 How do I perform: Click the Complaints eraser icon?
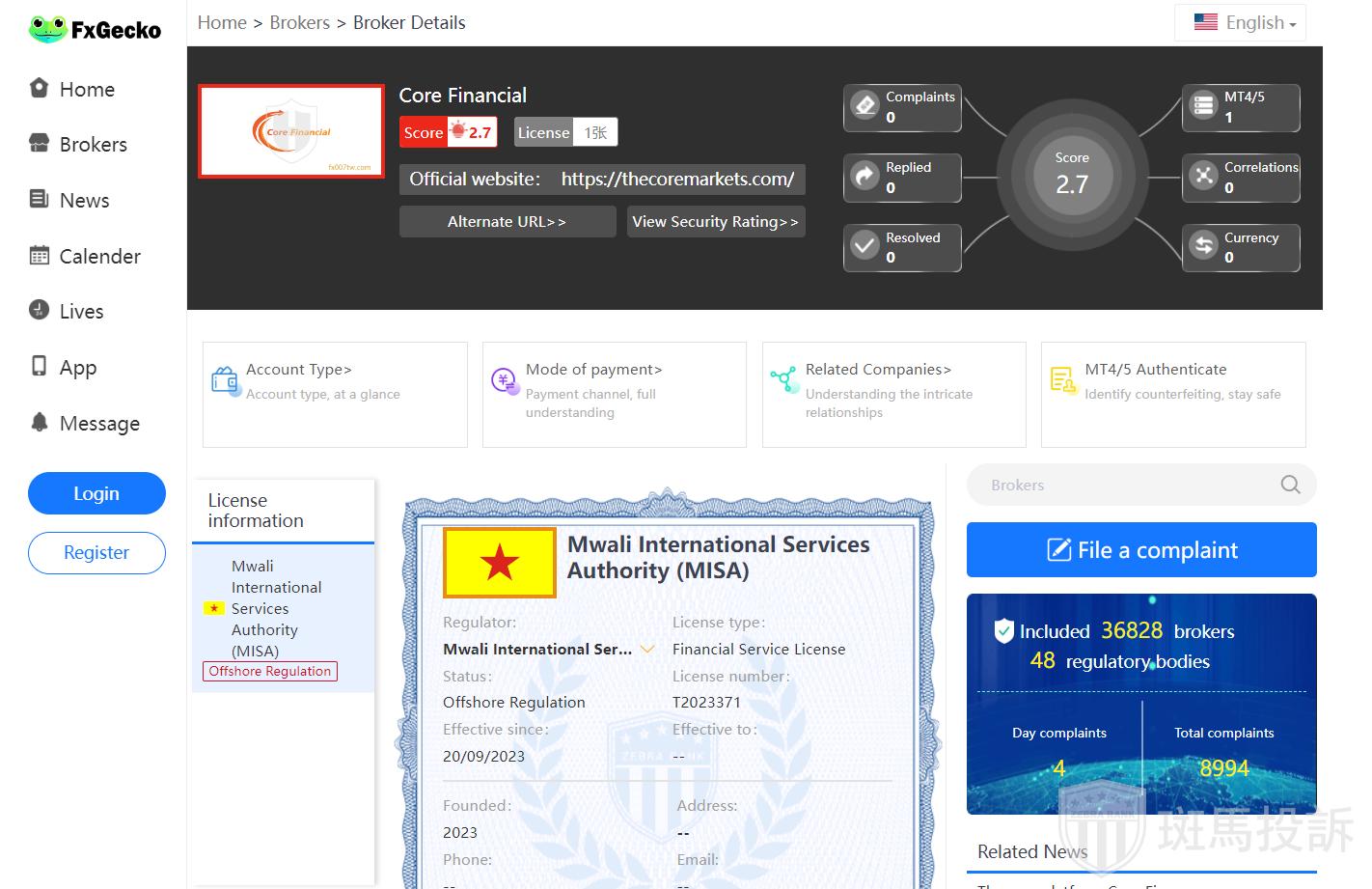(865, 105)
